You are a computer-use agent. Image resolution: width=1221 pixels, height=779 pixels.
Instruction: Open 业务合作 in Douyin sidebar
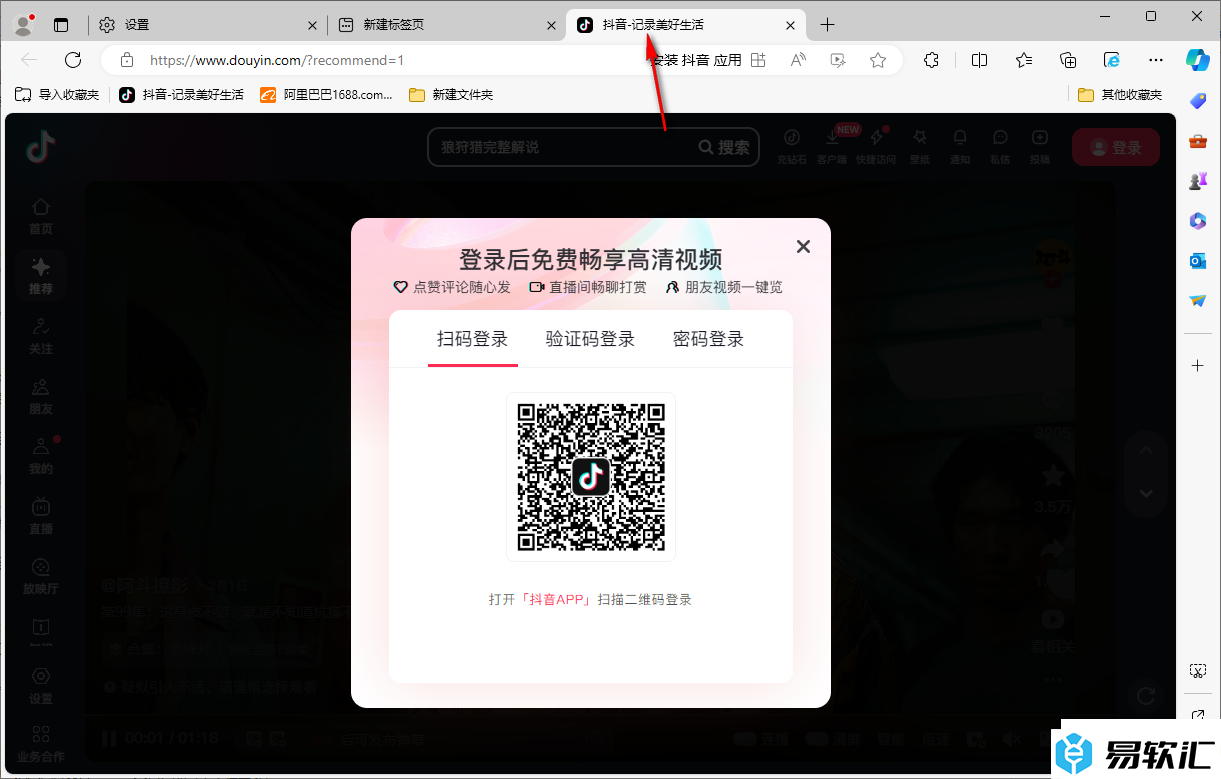pos(41,744)
